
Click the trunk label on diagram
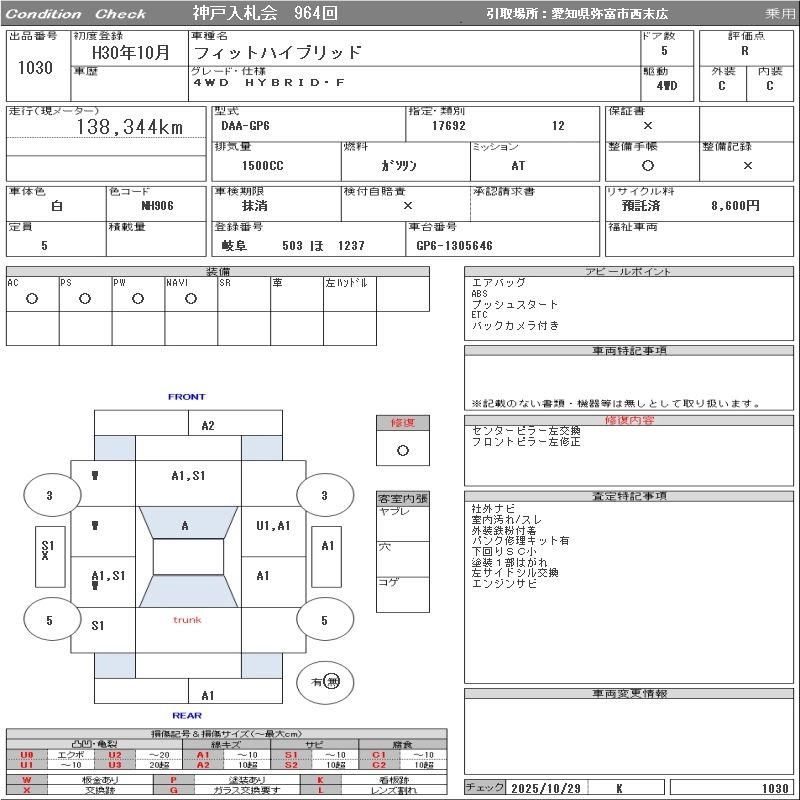[x=187, y=620]
